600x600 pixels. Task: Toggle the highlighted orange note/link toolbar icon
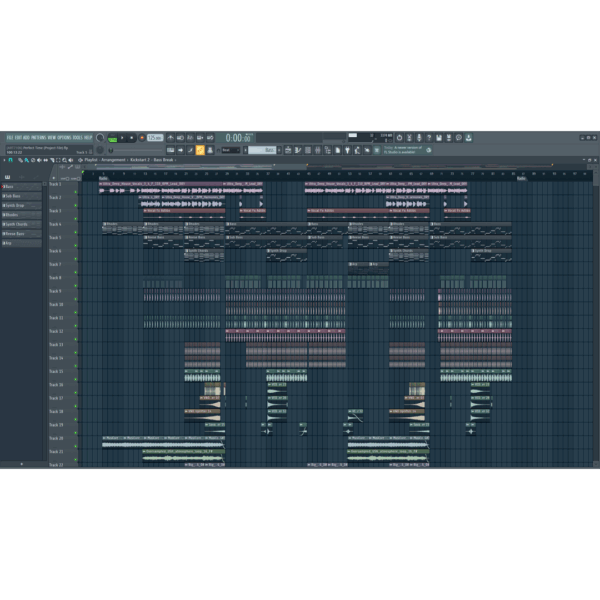coord(200,150)
